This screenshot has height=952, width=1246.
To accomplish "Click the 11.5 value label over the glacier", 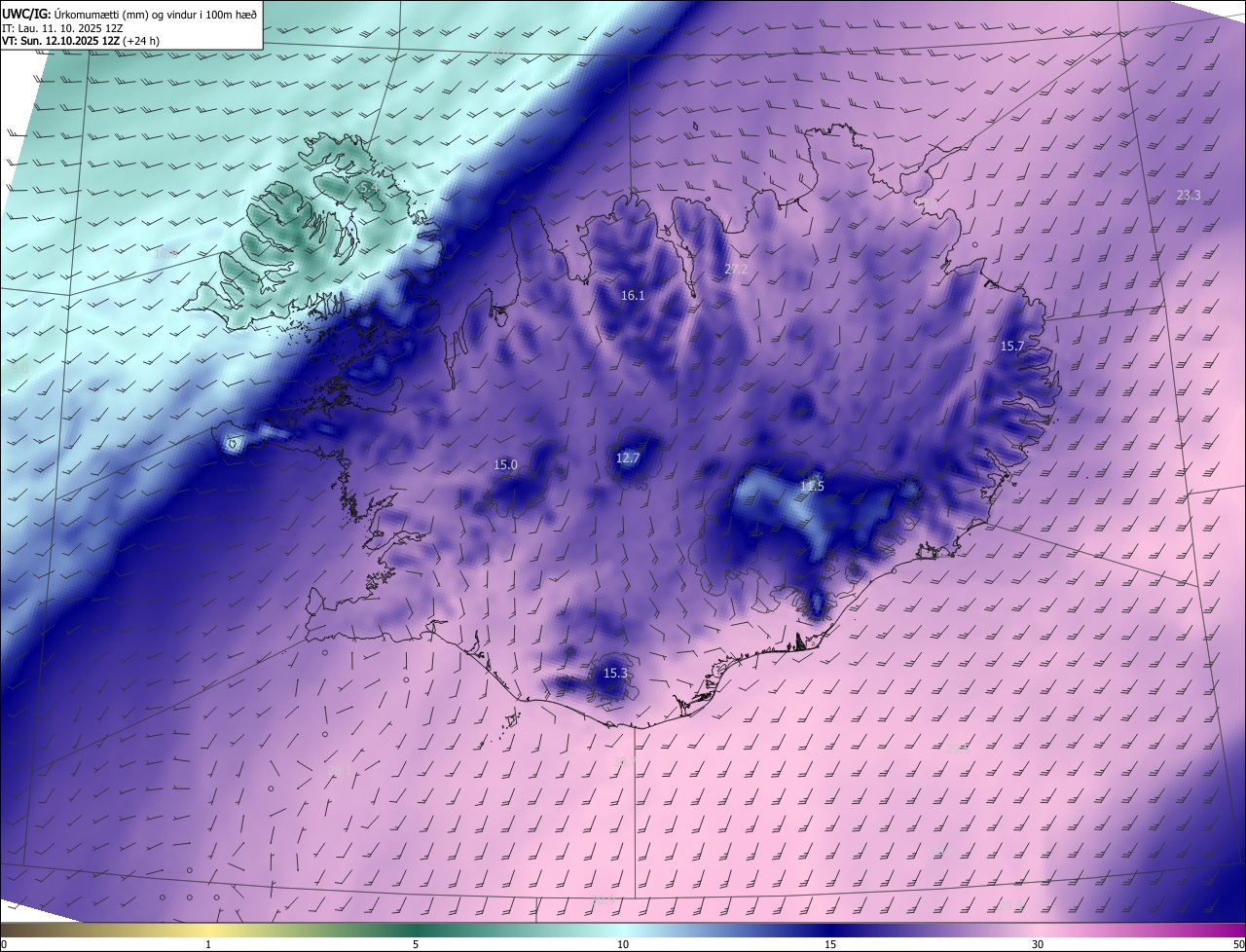I will [812, 487].
